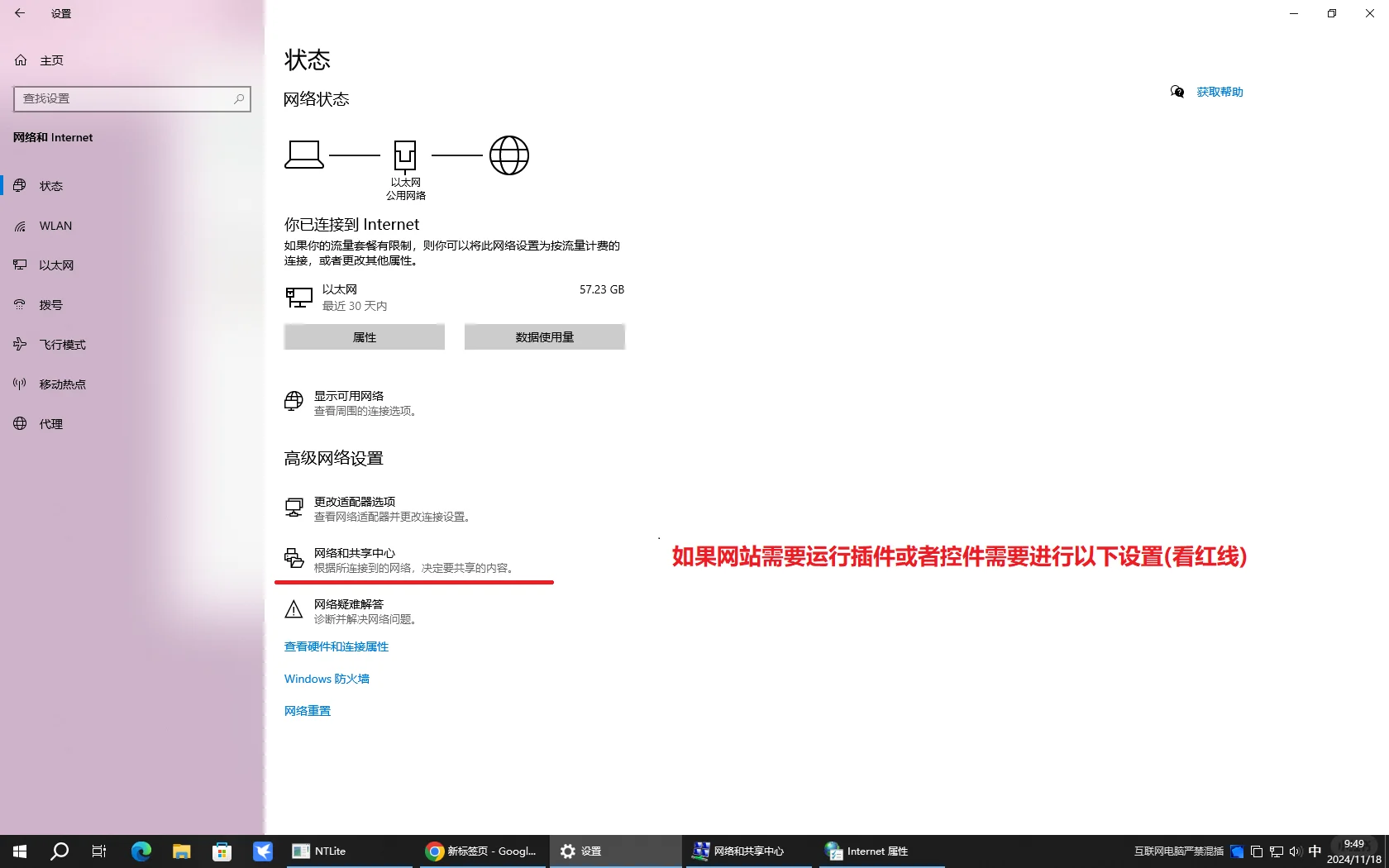The image size is (1389, 868).
Task: Click the 网络状态 subheading
Action: point(317,99)
